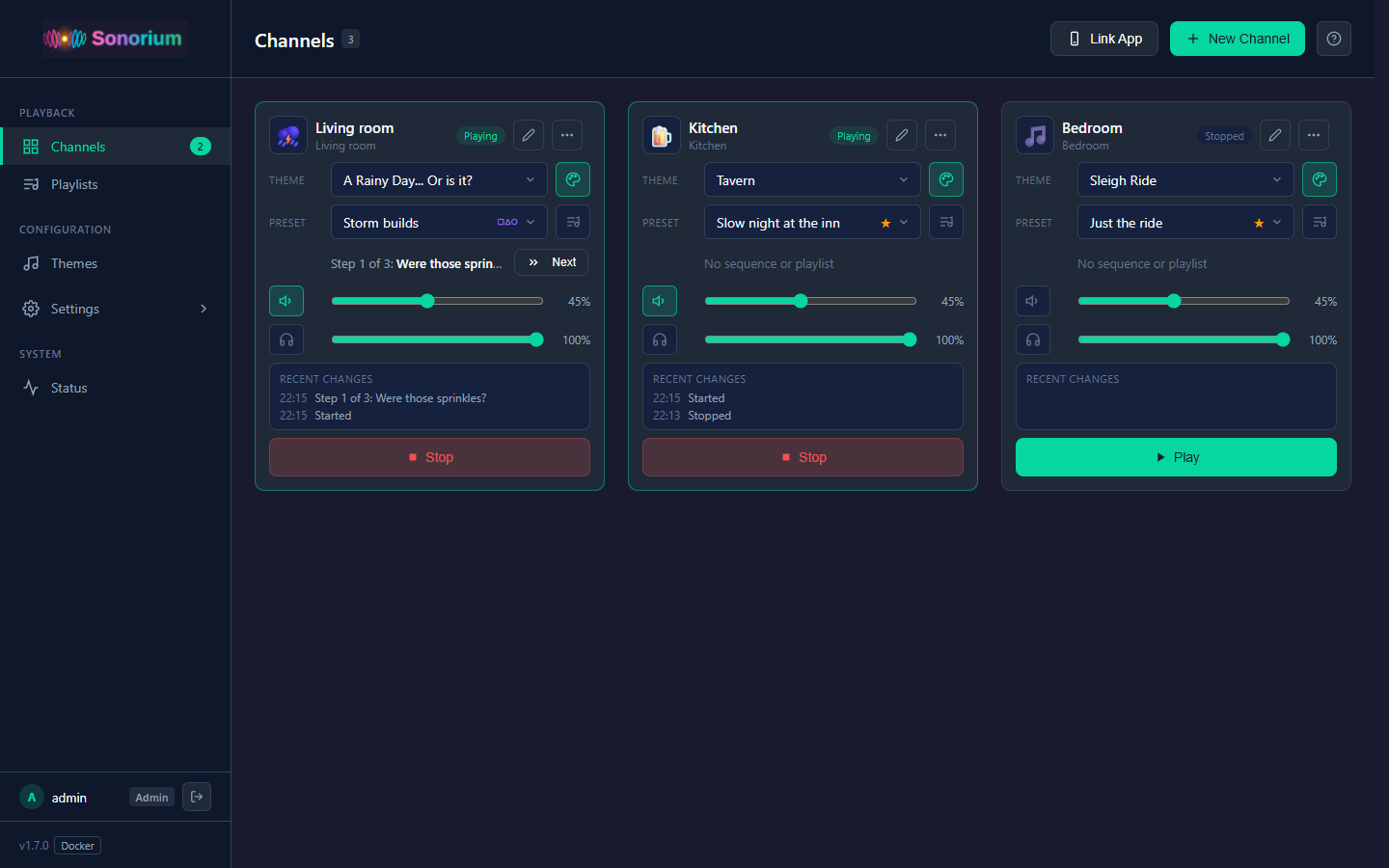Adjust Bedroom 45% volume slider

(x=1184, y=301)
